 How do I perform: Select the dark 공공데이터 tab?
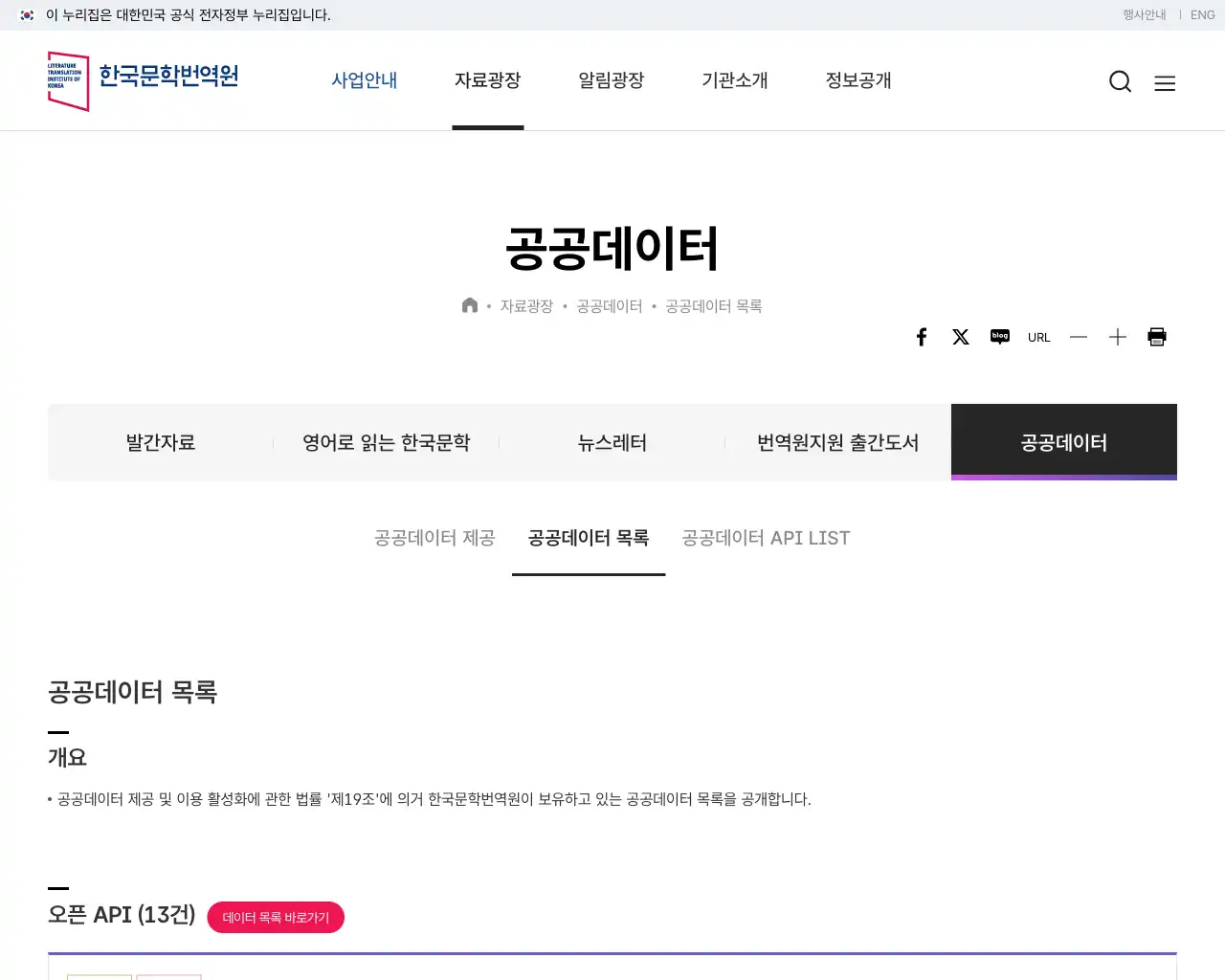click(1064, 442)
